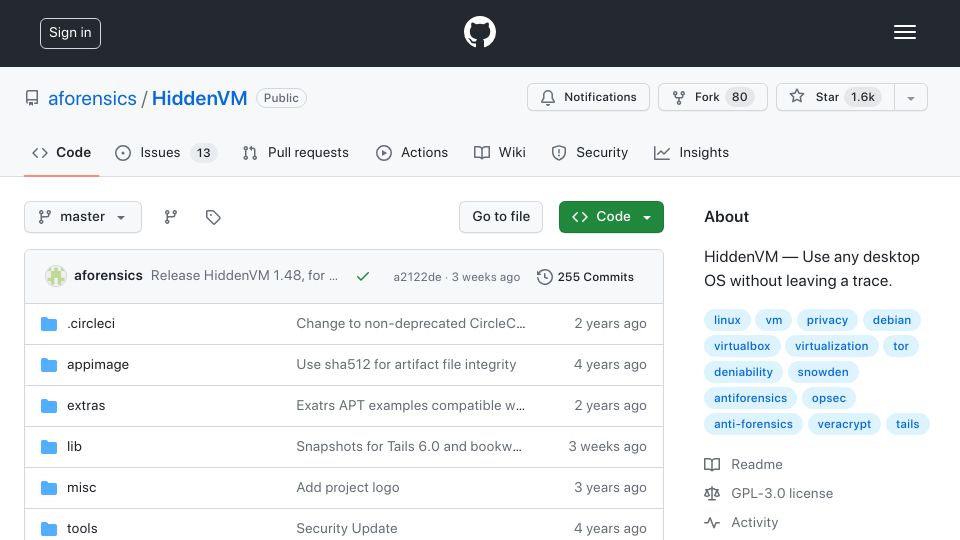Select the virtualization topic tag

[x=831, y=346]
